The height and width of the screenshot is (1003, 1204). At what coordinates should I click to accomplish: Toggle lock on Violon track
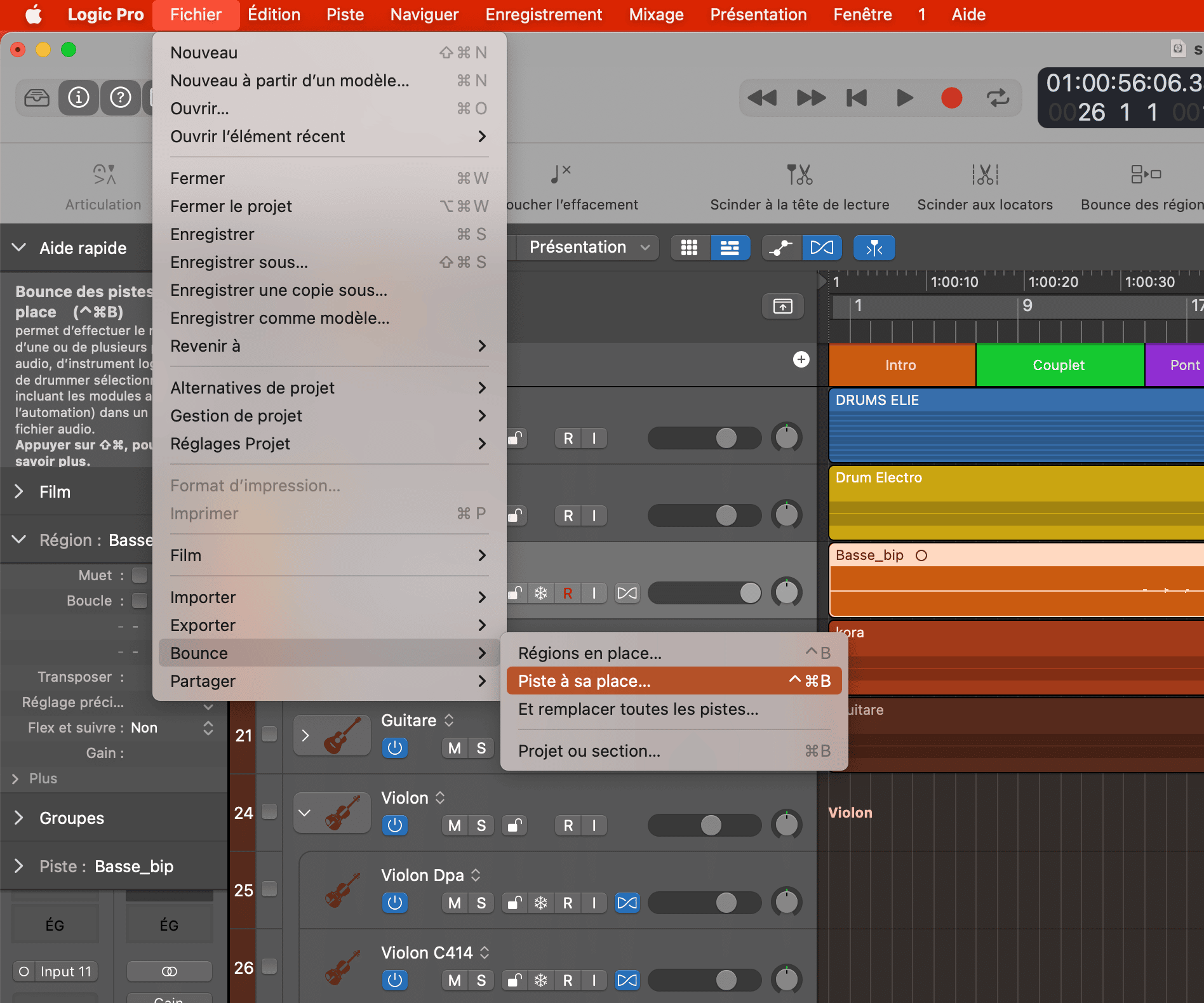[514, 825]
